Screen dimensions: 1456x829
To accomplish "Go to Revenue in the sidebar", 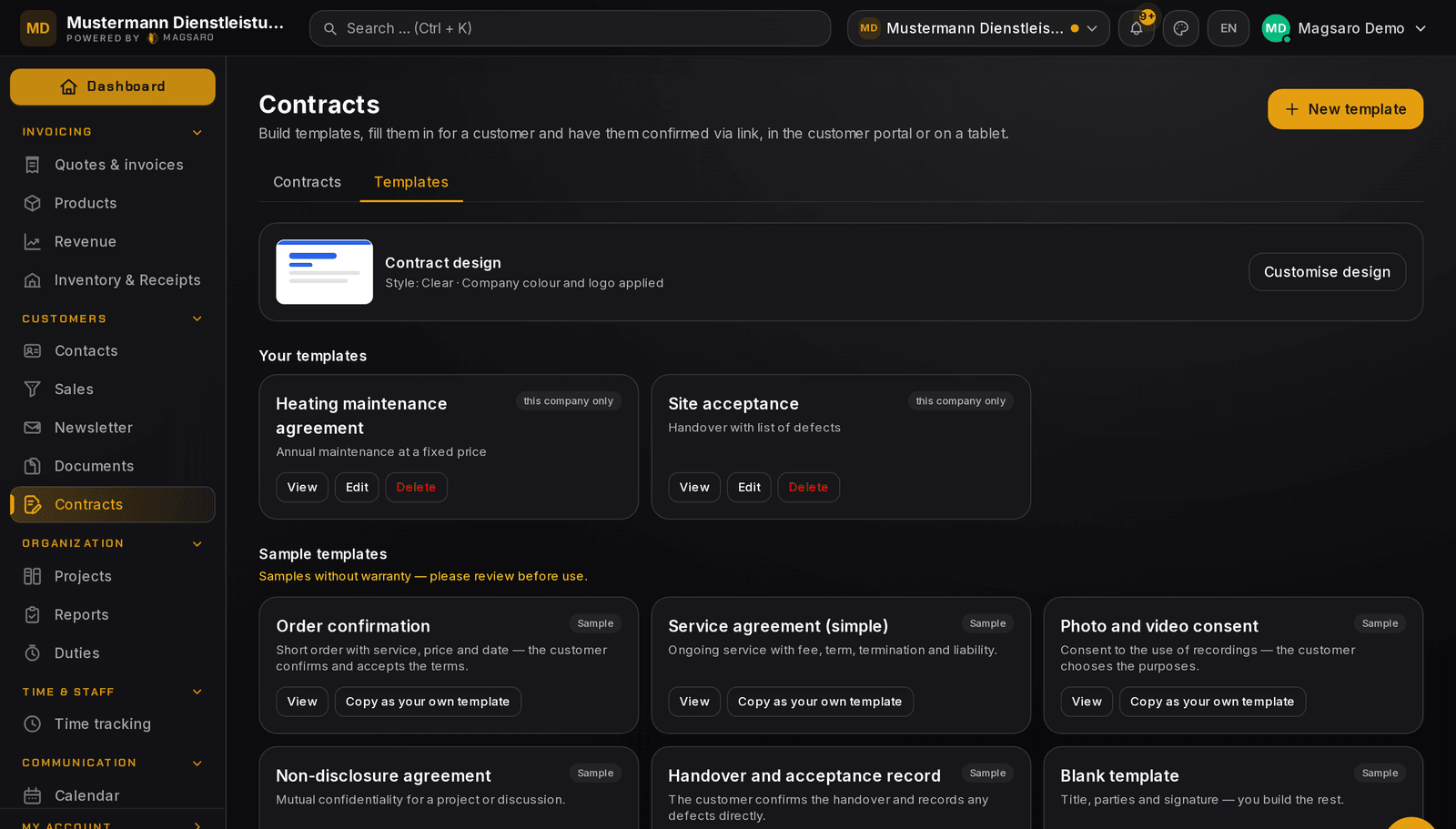I will point(113,241).
